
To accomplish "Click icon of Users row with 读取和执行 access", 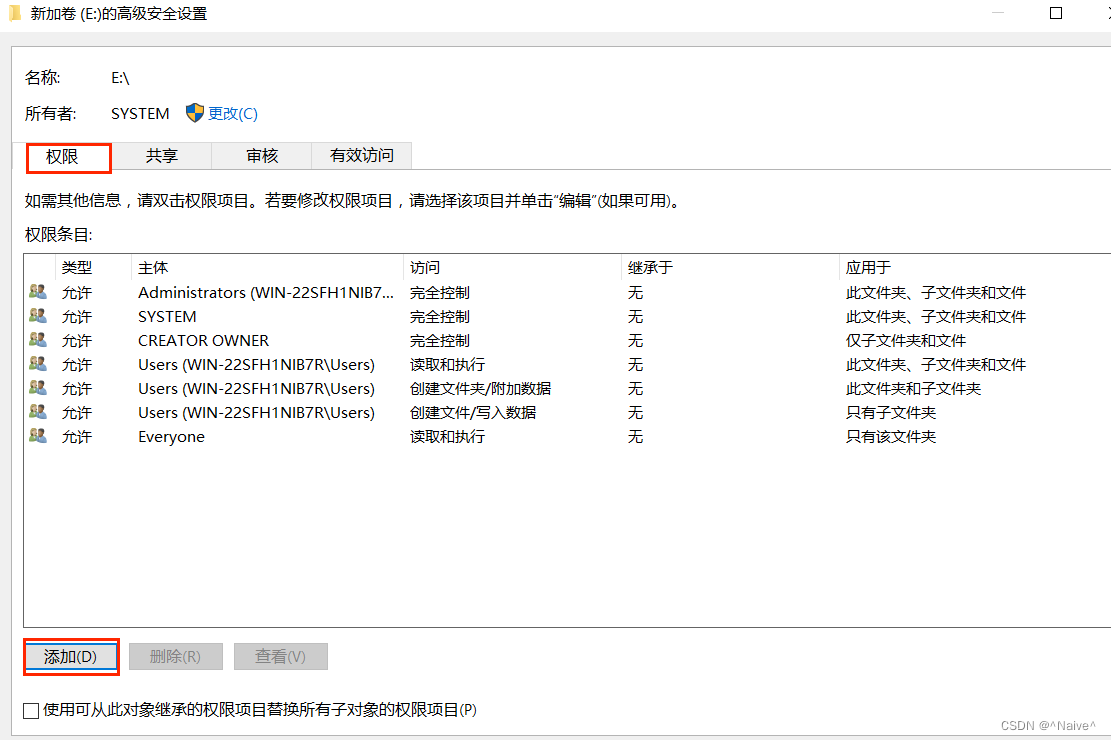I will pos(38,364).
